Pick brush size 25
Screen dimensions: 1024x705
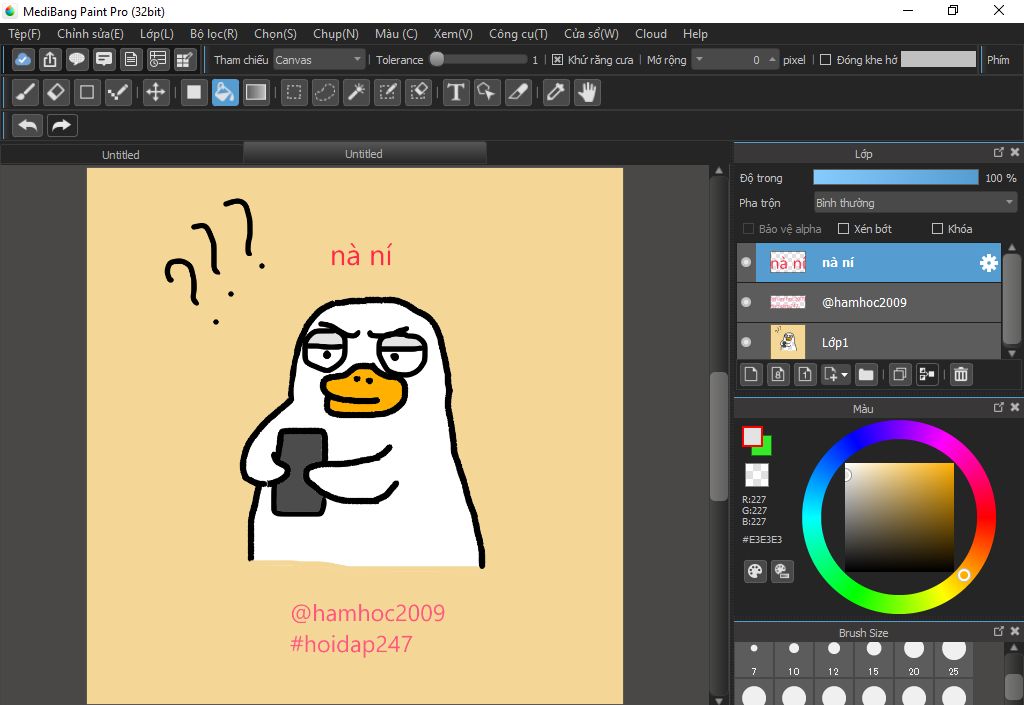[x=953, y=659]
